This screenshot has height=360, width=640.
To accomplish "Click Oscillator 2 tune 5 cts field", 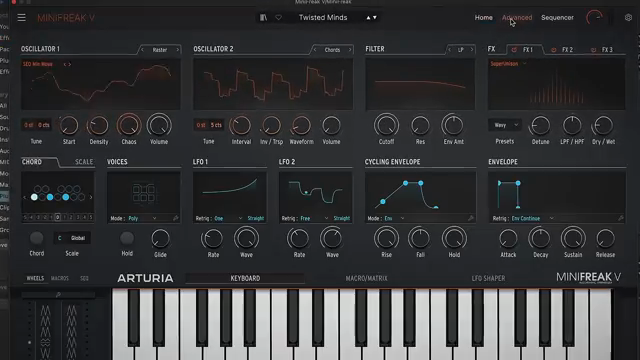I will 216,125.
